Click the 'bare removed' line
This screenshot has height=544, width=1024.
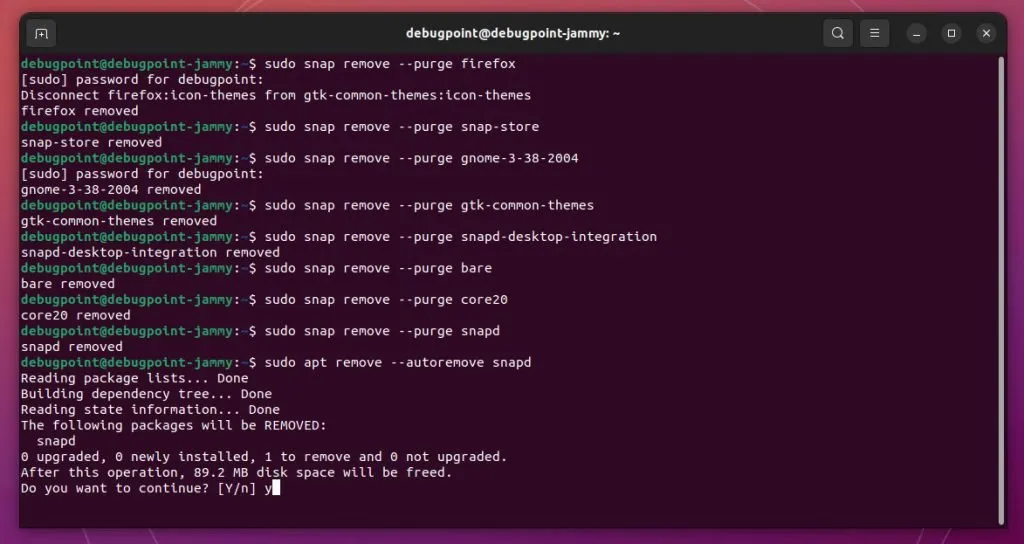(68, 283)
